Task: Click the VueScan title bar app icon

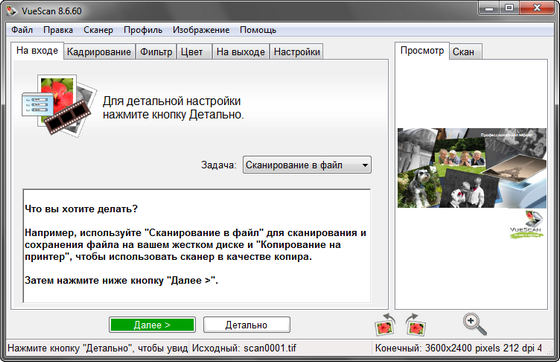Action: [11, 11]
